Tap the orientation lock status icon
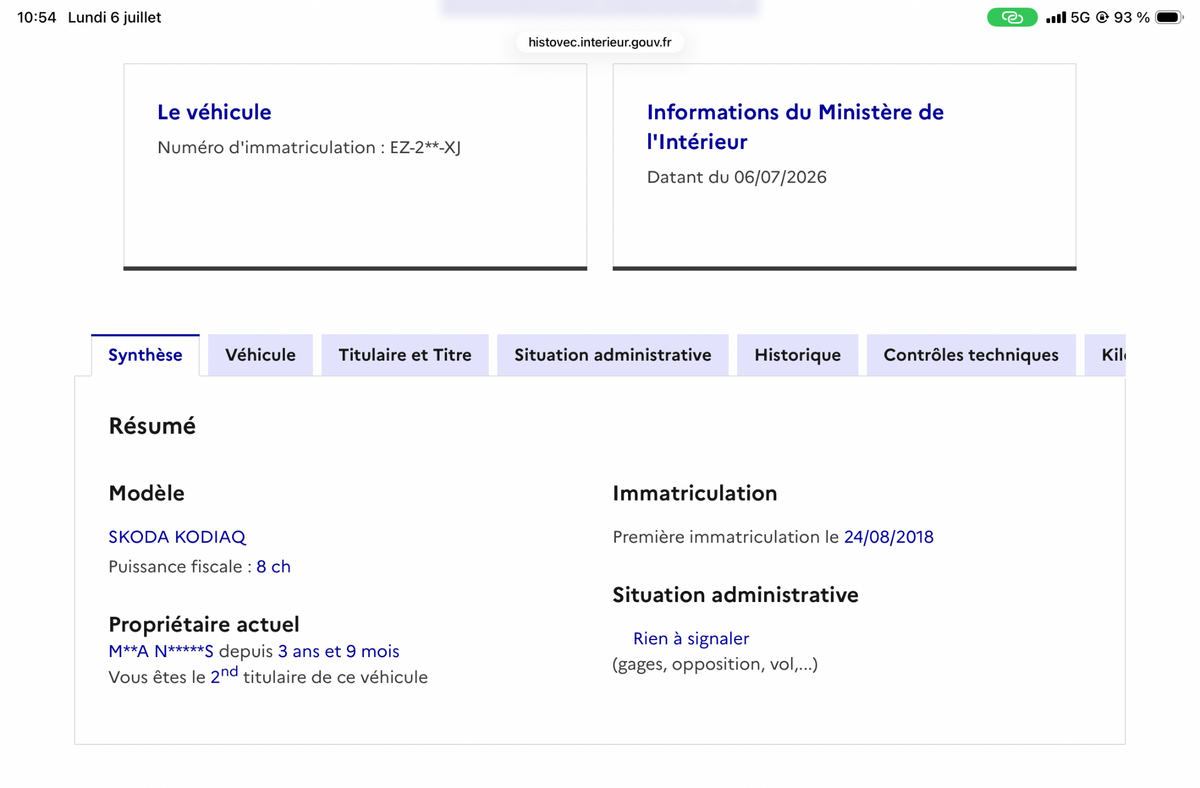The width and height of the screenshot is (1200, 788). 1102,17
